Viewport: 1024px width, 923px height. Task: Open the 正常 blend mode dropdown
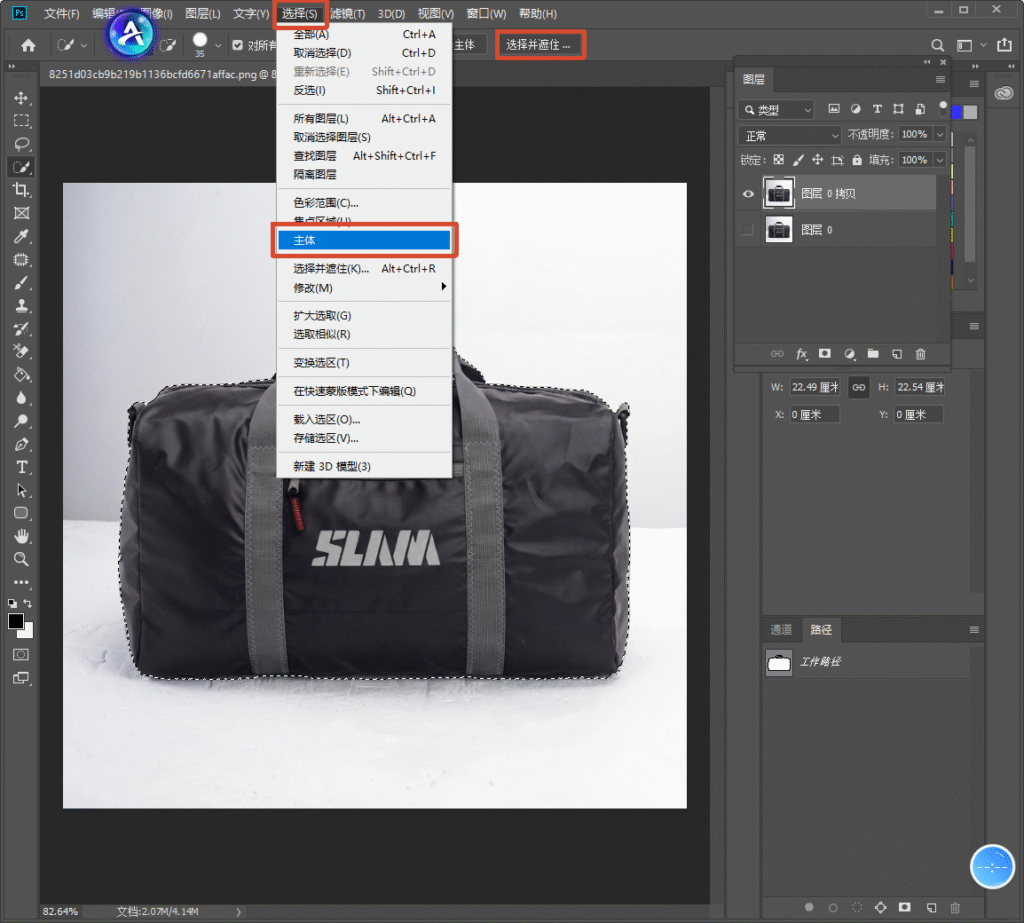(x=789, y=136)
